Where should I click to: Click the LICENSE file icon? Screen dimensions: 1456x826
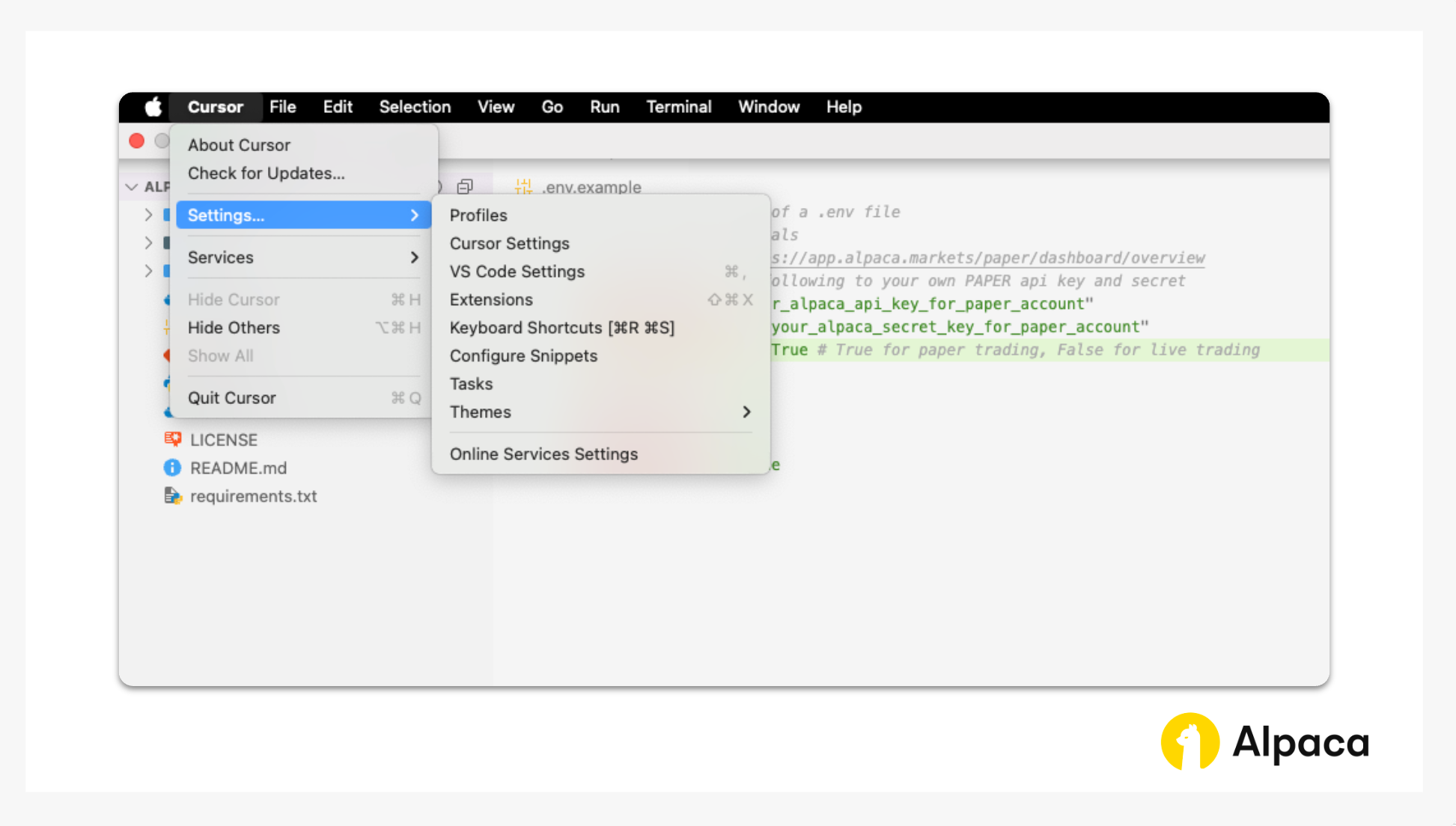coord(173,439)
